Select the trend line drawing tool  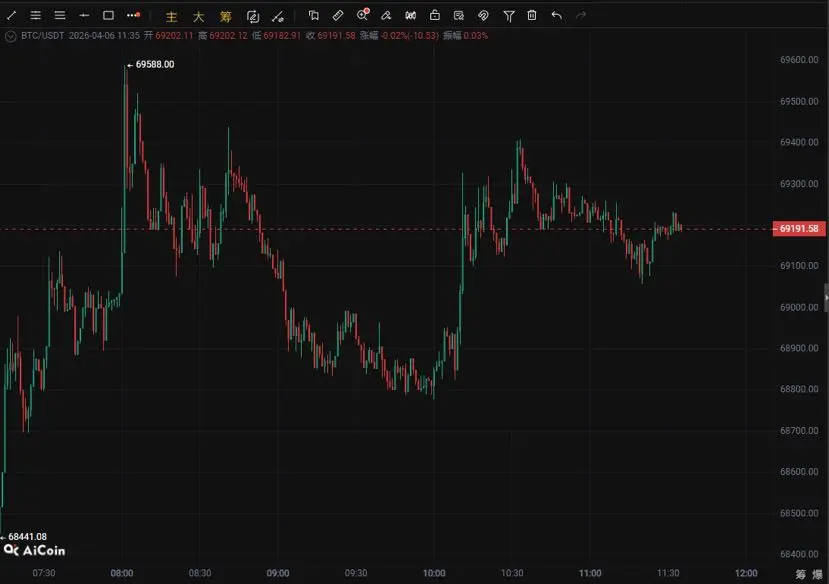[x=11, y=15]
